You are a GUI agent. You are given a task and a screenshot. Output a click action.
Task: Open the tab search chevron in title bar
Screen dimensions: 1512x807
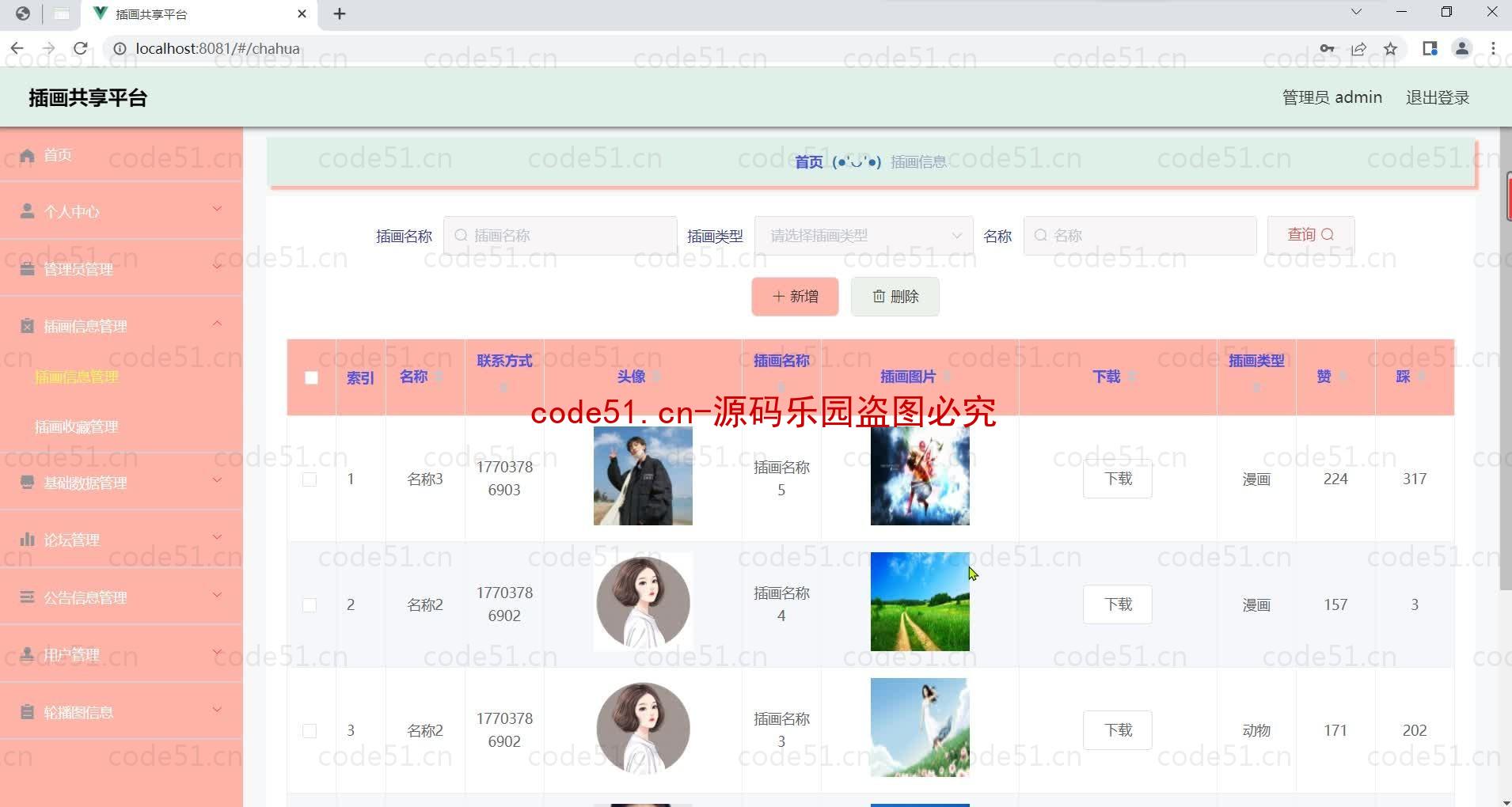[1356, 12]
